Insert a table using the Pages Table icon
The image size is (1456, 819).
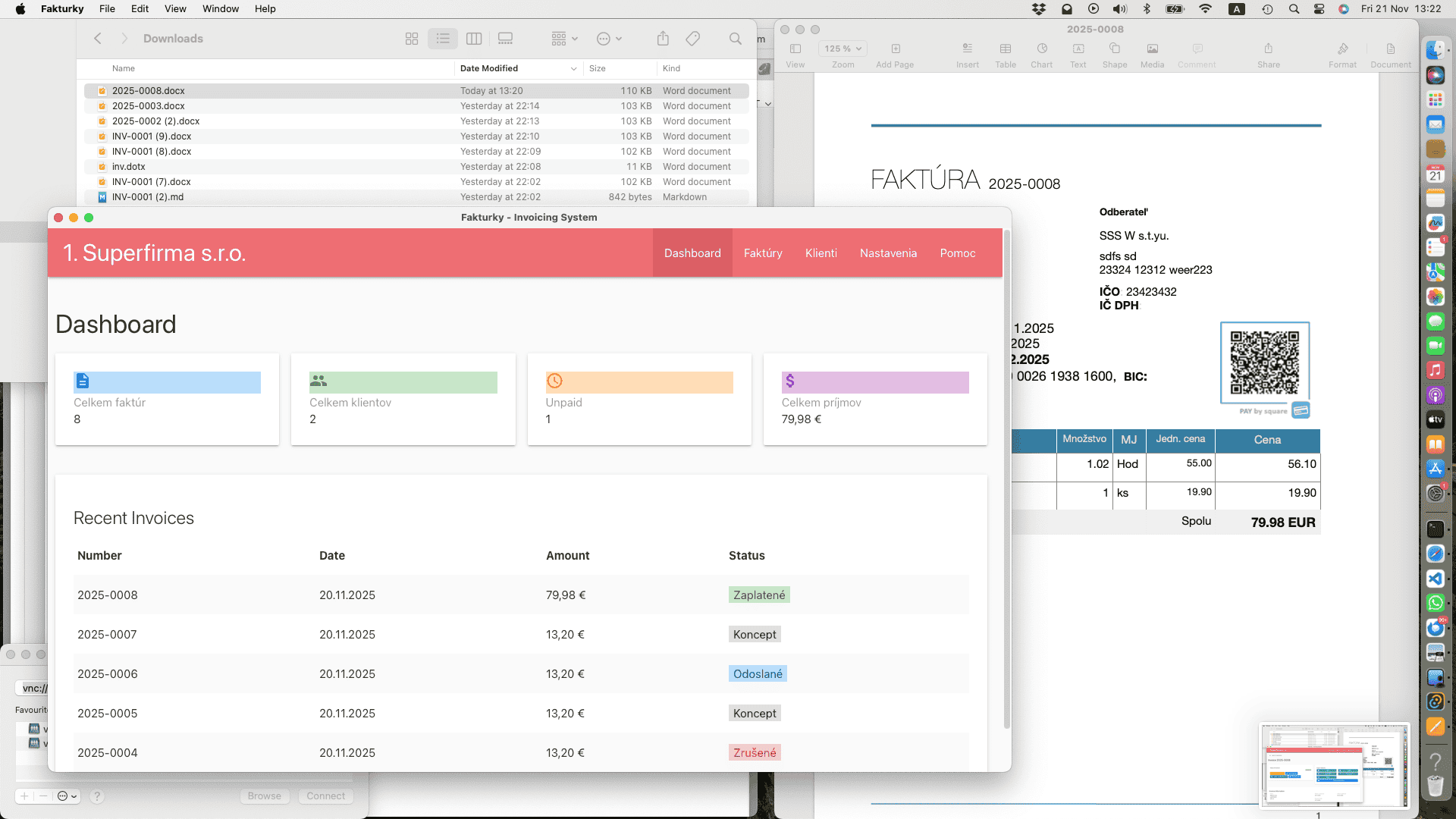[x=1005, y=49]
